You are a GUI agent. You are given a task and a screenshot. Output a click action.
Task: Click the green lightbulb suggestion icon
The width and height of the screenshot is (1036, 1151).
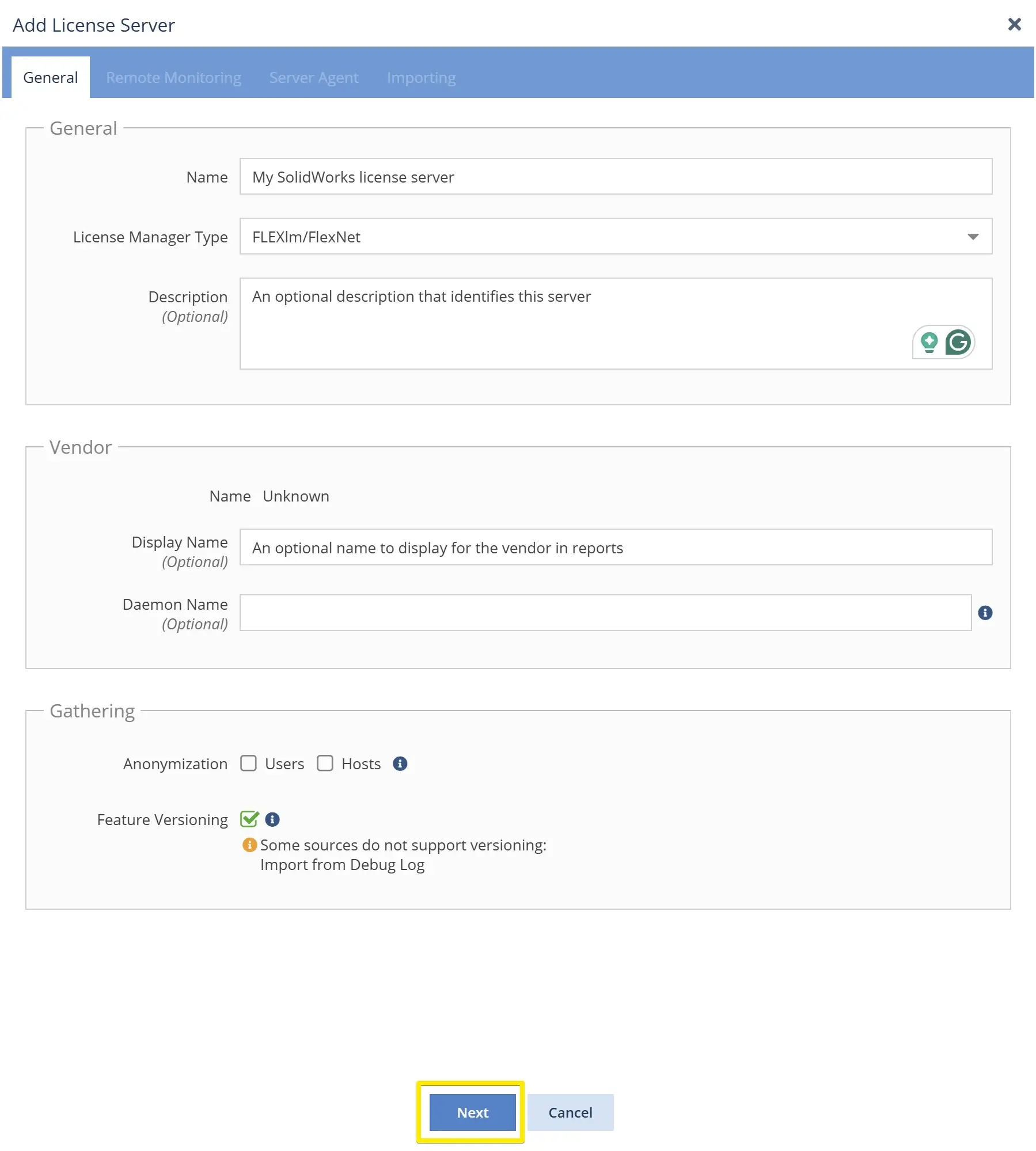click(x=928, y=342)
